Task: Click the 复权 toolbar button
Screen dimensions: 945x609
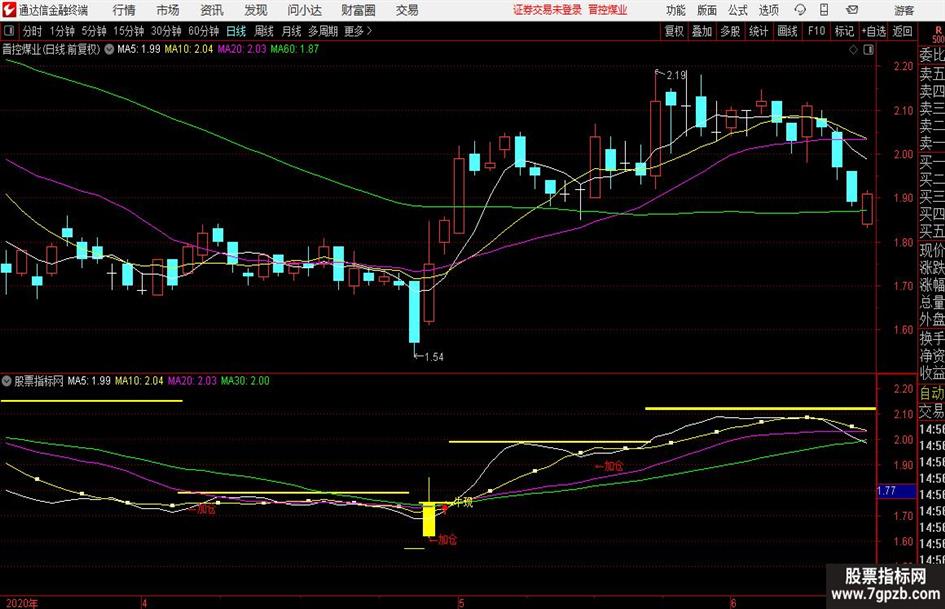Action: 674,31
